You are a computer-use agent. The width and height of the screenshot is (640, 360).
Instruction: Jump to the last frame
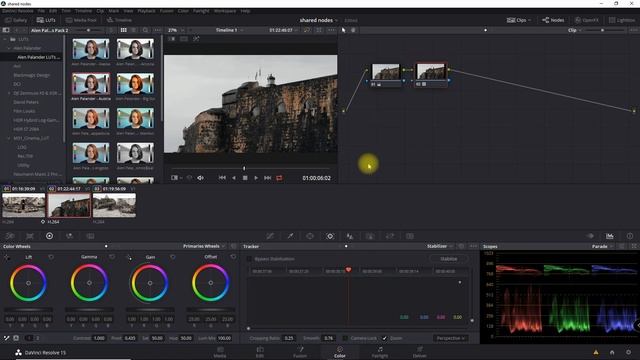pyautogui.click(x=267, y=178)
